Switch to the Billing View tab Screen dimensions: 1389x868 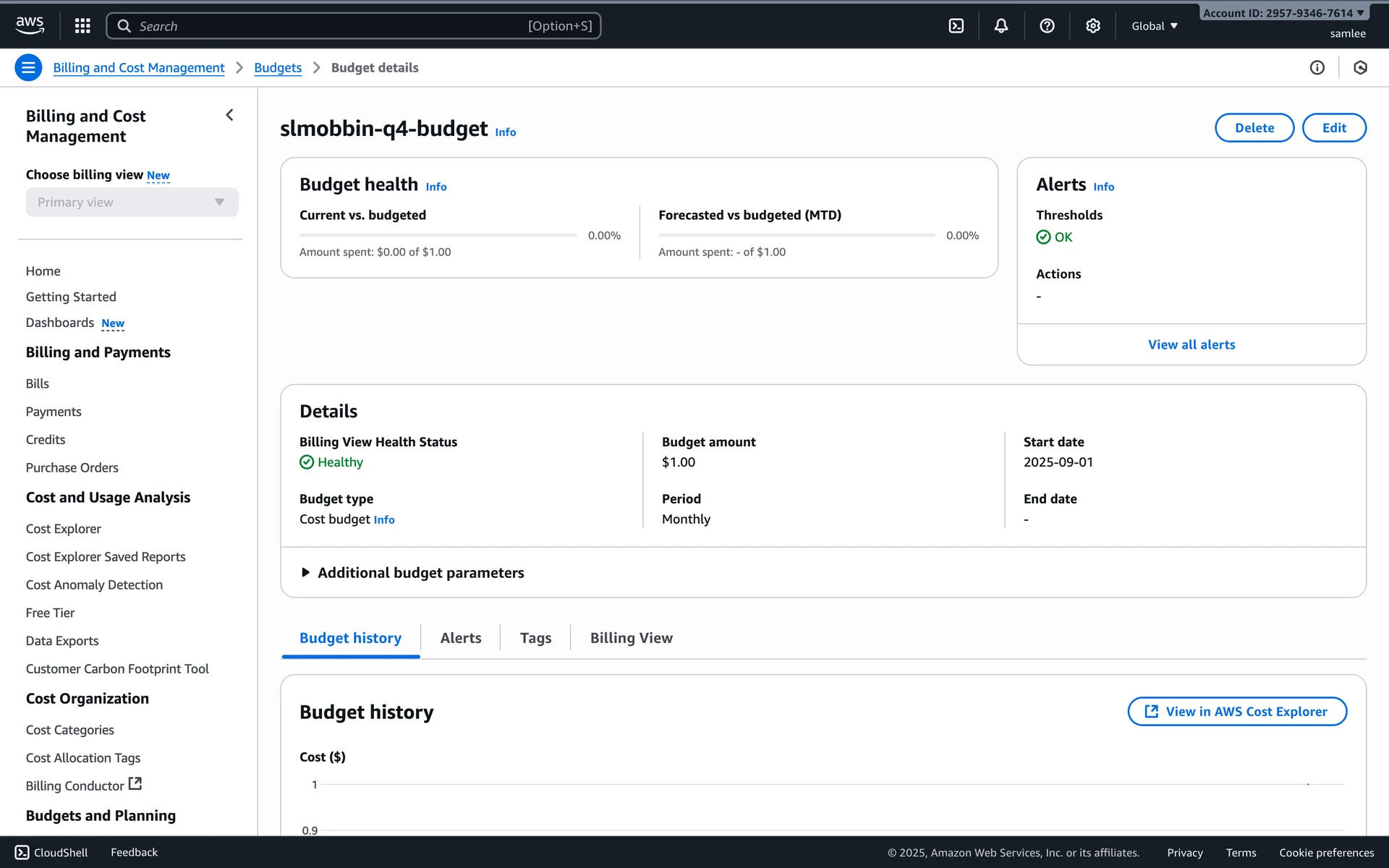(631, 638)
